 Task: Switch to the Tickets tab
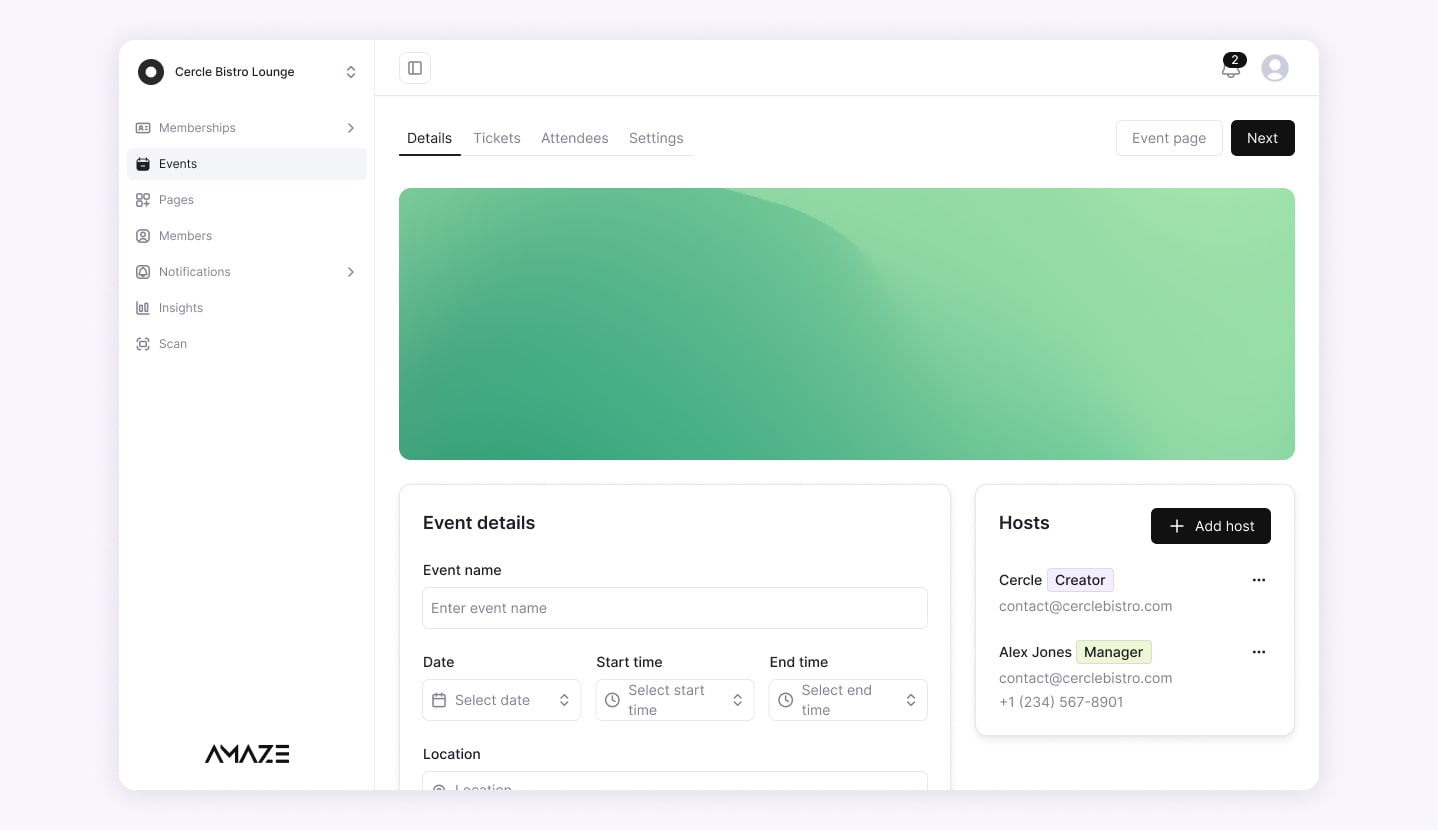pos(497,138)
